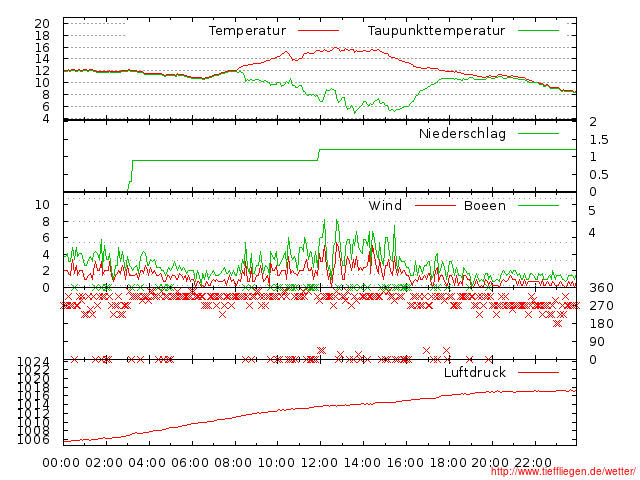Click the 4 temperature axis value
640x480 pixels.
coord(46,118)
